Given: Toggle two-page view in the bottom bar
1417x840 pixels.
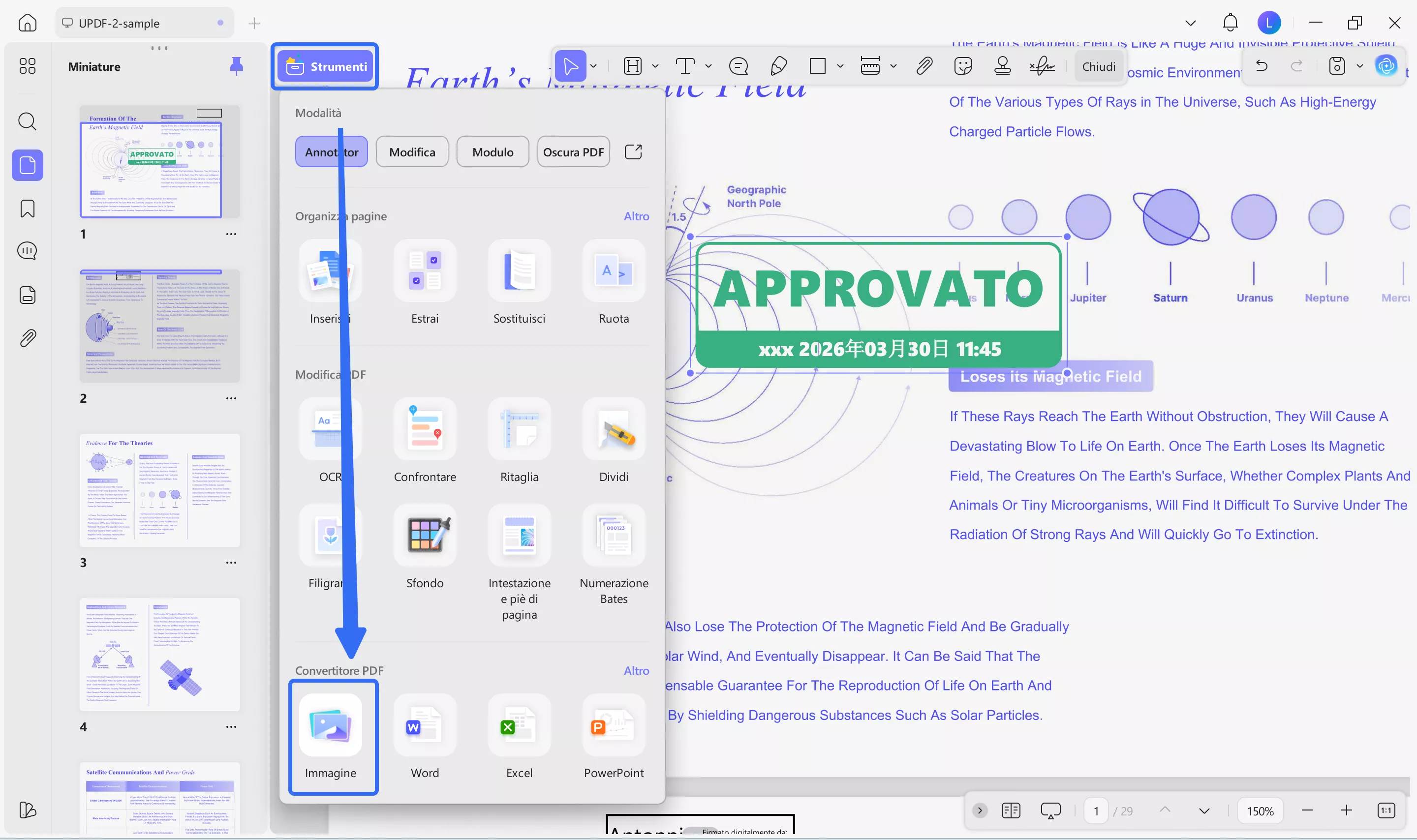Looking at the screenshot, I should [x=1011, y=810].
